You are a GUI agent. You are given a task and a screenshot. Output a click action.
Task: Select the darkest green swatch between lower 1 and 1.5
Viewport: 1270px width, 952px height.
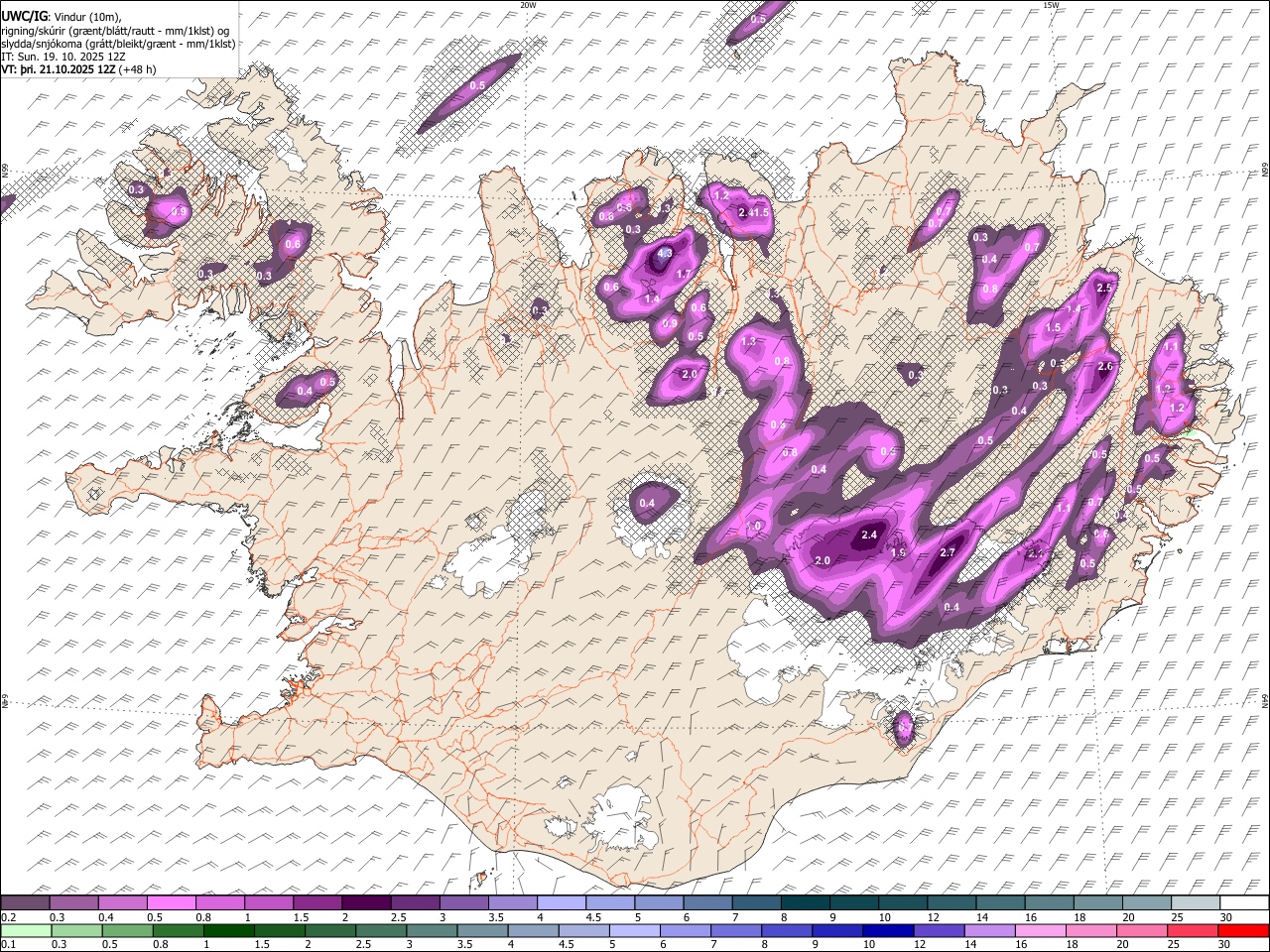(x=228, y=930)
